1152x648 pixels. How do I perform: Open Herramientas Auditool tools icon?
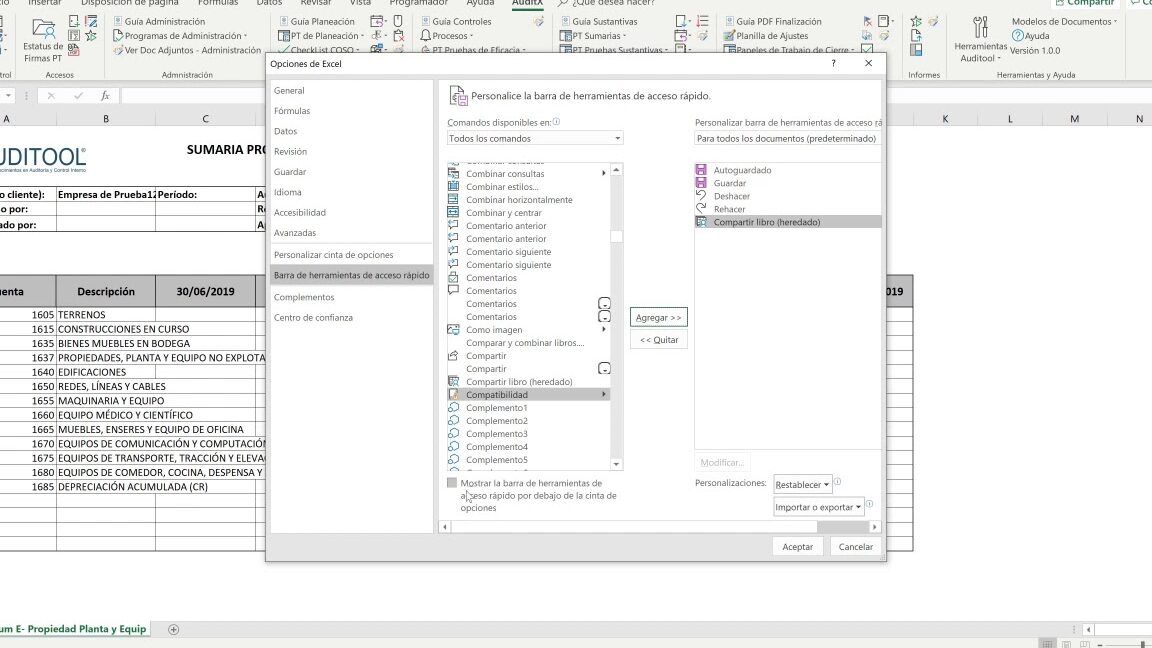[980, 28]
